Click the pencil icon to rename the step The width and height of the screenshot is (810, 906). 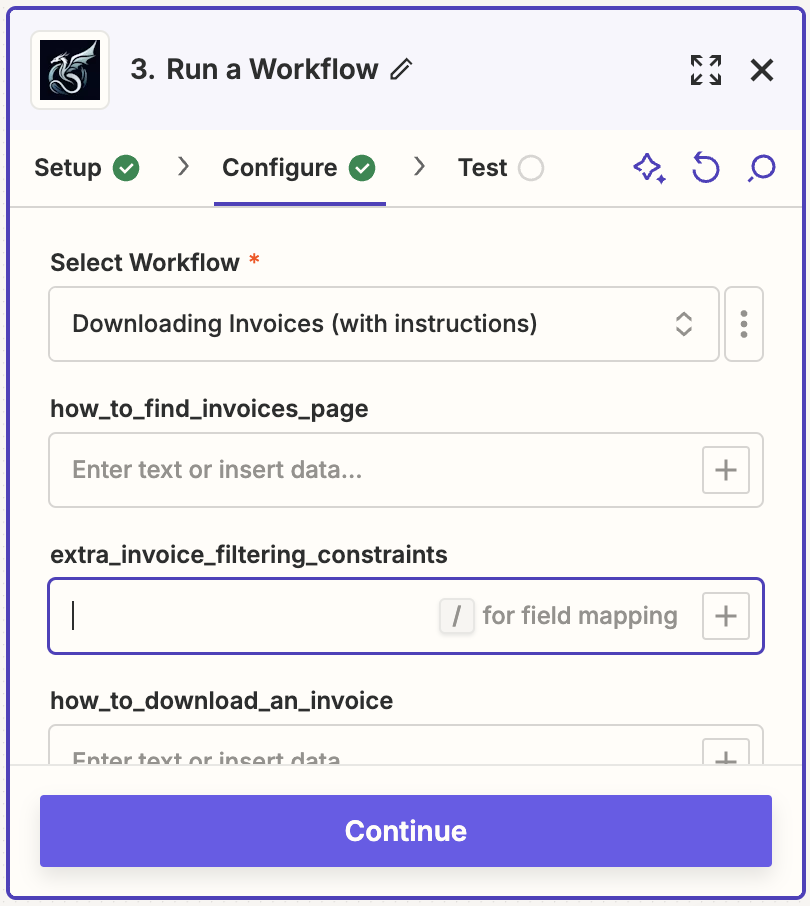coord(401,70)
